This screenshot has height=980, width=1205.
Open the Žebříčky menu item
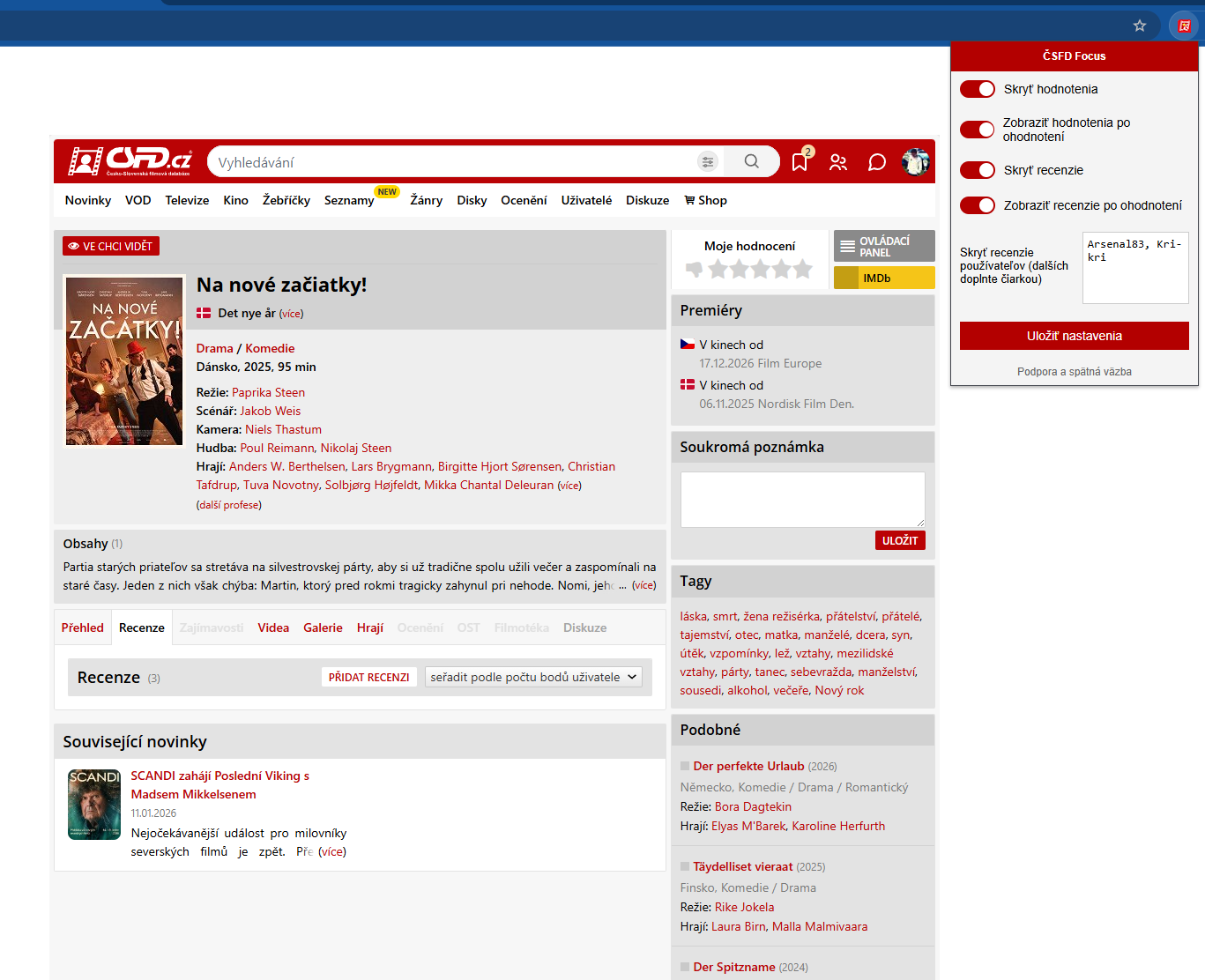click(286, 200)
